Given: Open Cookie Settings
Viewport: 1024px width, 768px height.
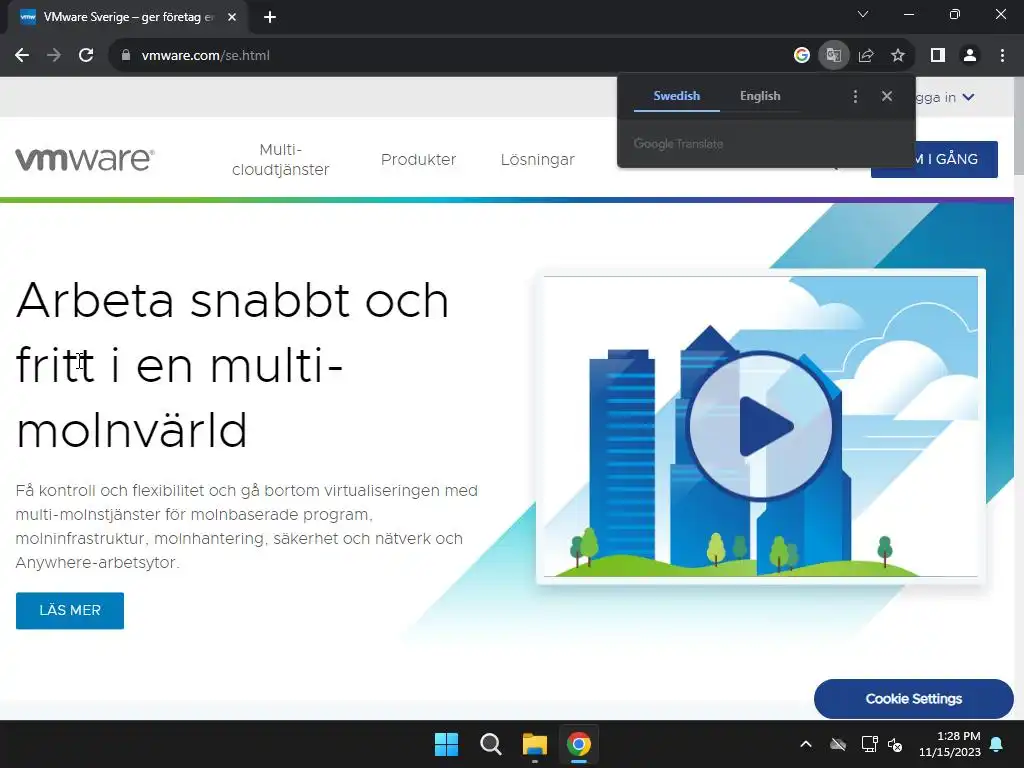Looking at the screenshot, I should tap(914, 699).
